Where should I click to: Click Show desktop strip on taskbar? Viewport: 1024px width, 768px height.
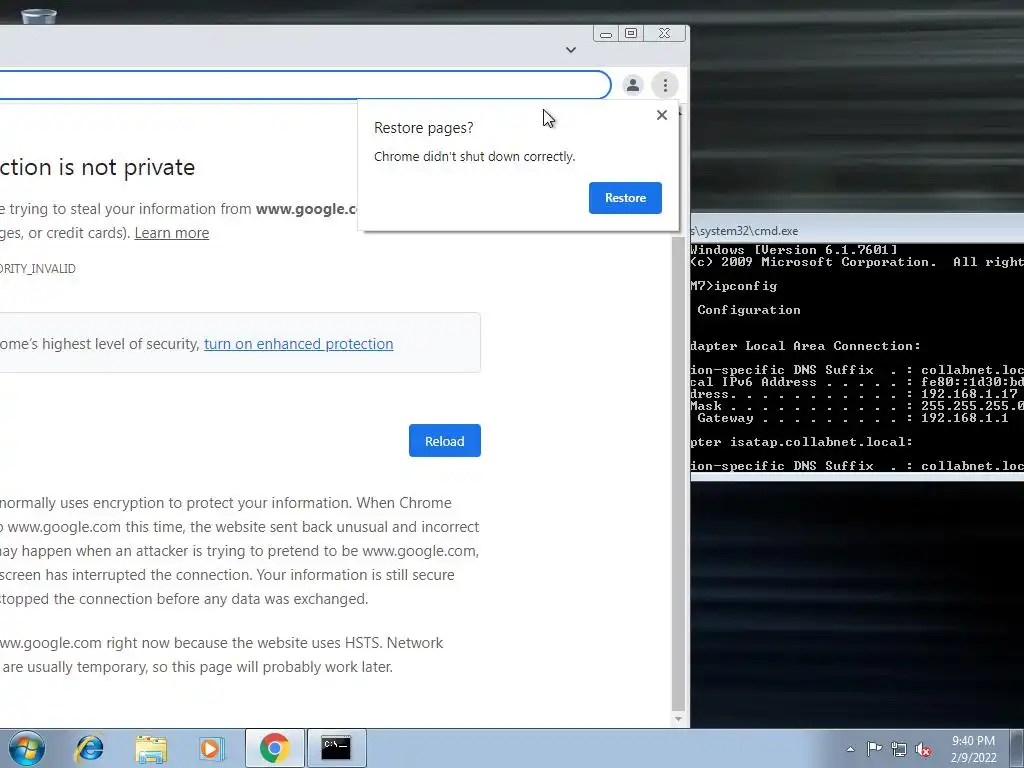pyautogui.click(x=1019, y=748)
